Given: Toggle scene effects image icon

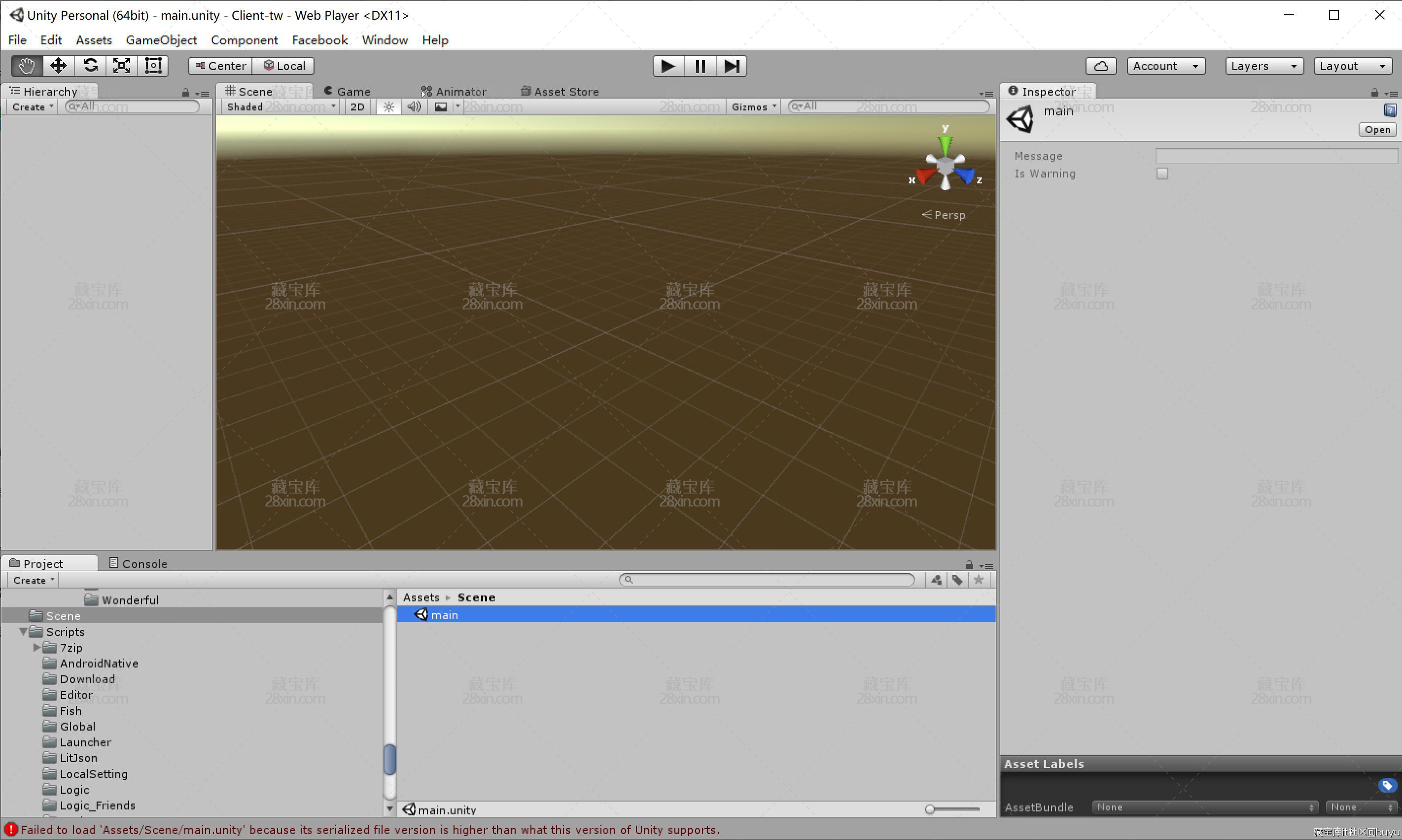Looking at the screenshot, I should 440,107.
